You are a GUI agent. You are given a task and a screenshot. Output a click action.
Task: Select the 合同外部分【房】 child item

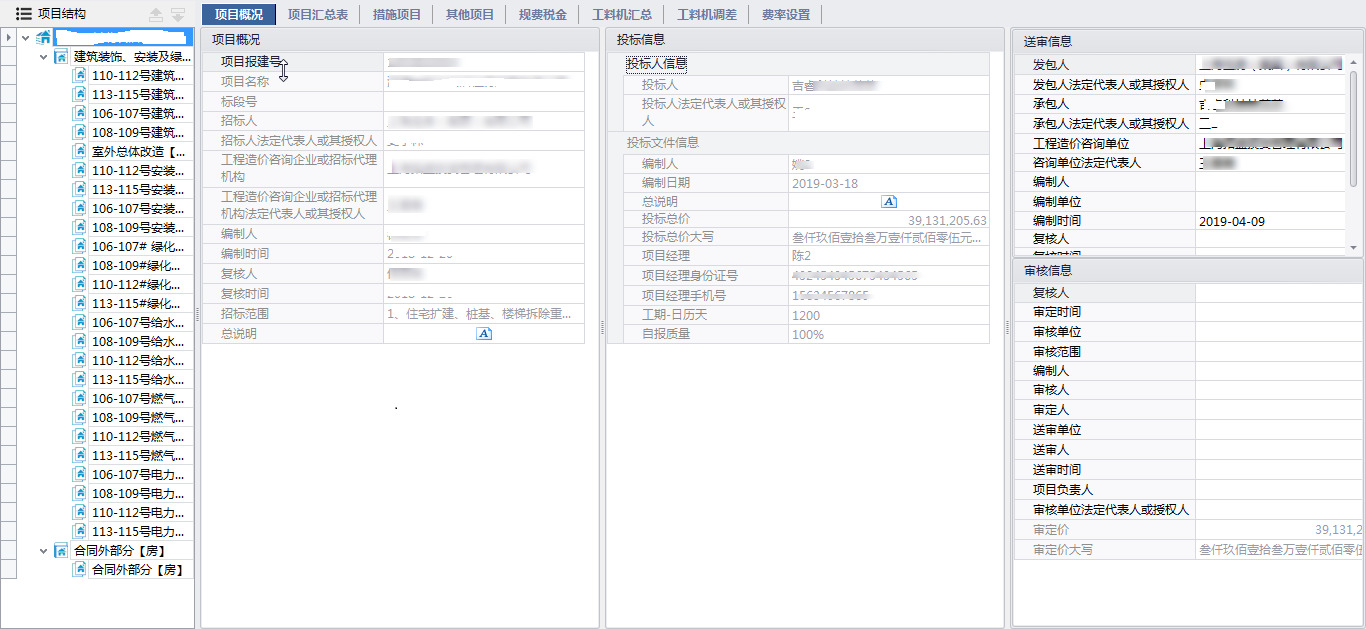[137, 570]
